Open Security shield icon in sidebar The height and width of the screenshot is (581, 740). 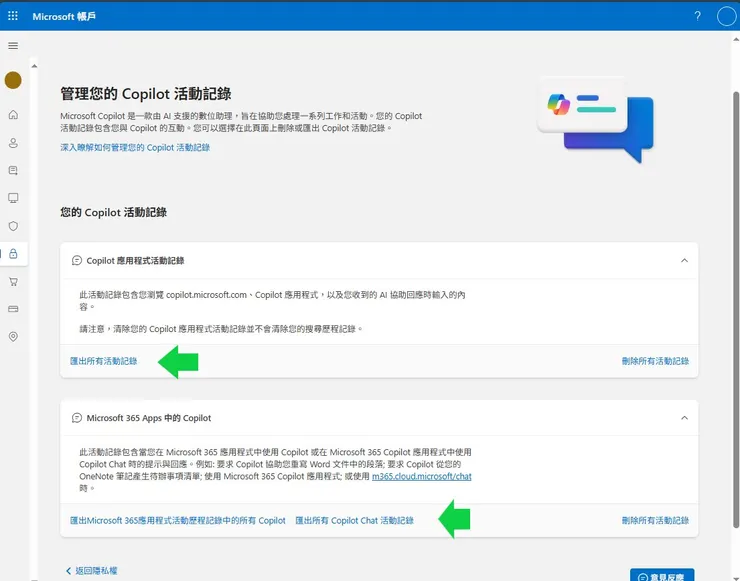tap(13, 226)
